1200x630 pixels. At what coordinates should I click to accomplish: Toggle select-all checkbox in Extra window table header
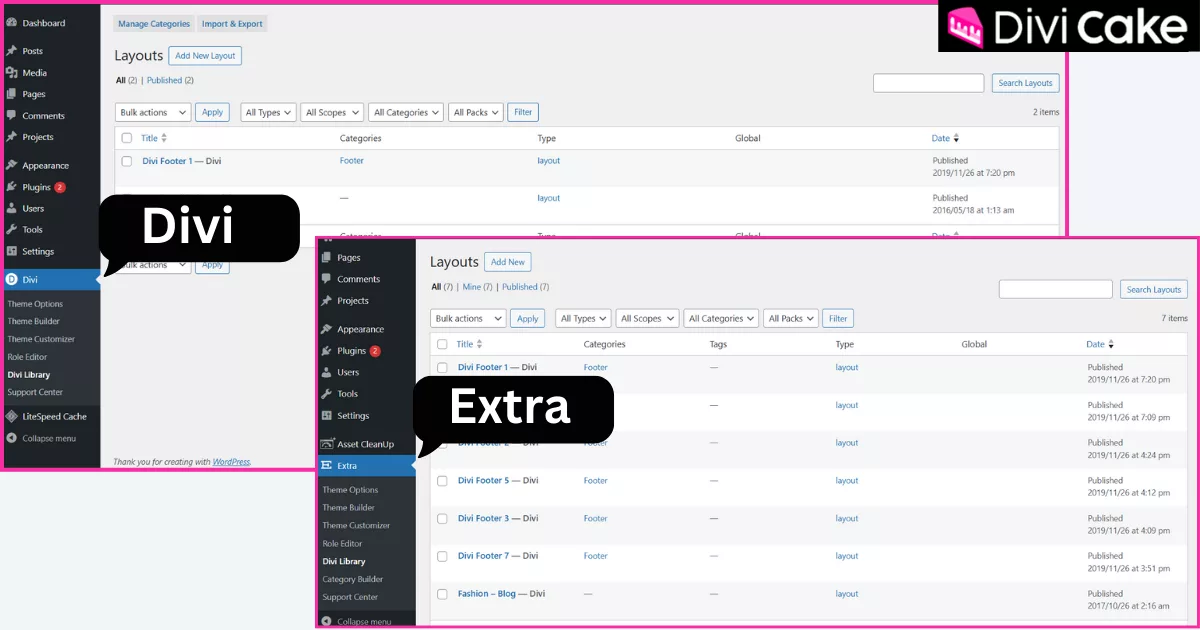442,344
